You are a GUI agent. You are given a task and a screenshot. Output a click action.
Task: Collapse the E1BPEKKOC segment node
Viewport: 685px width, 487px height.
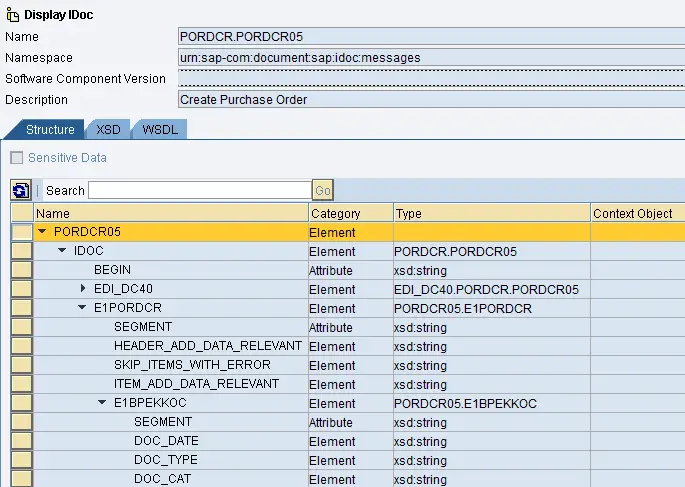(x=102, y=402)
